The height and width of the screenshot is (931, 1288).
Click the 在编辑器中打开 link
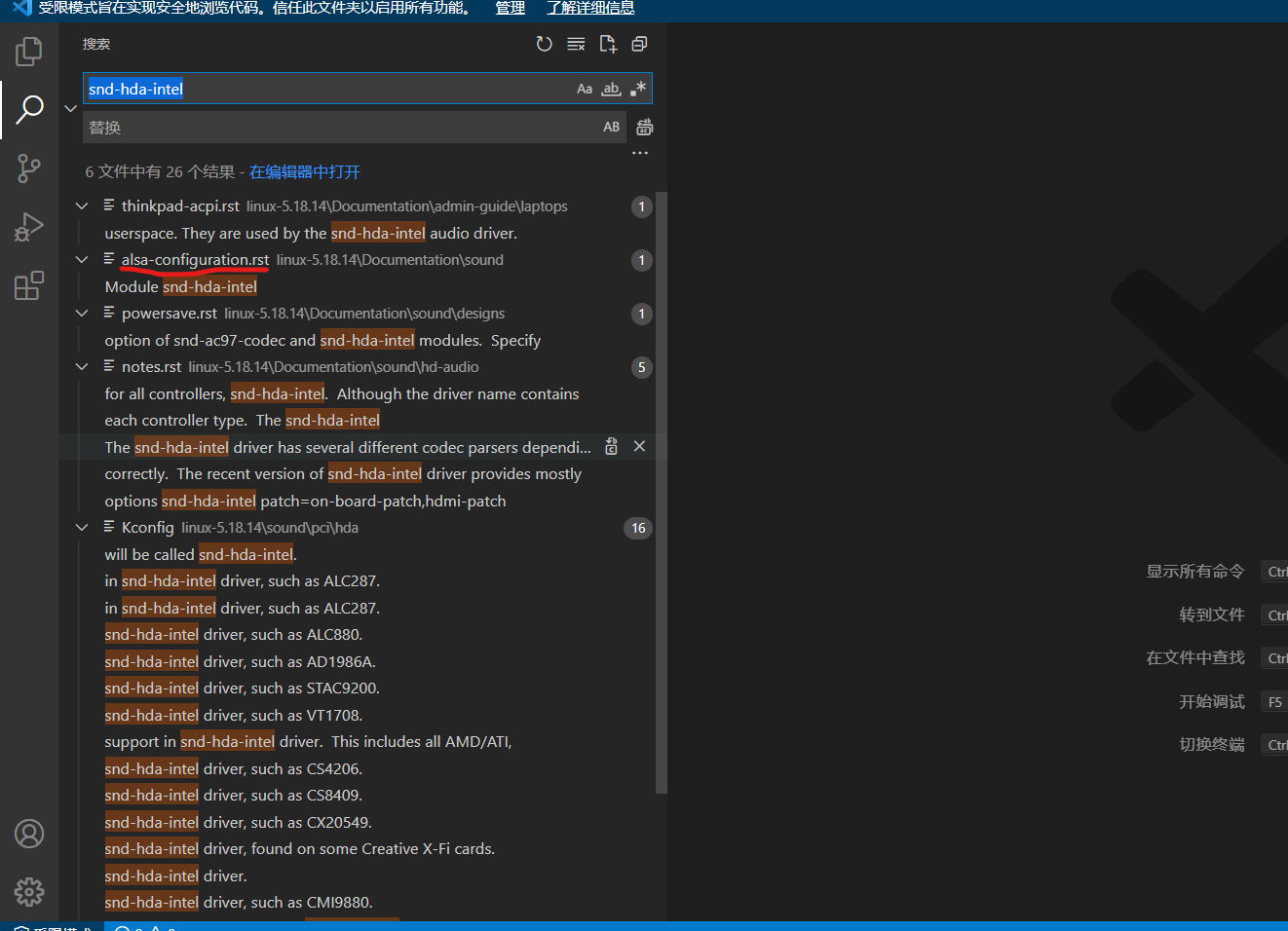pyautogui.click(x=305, y=172)
